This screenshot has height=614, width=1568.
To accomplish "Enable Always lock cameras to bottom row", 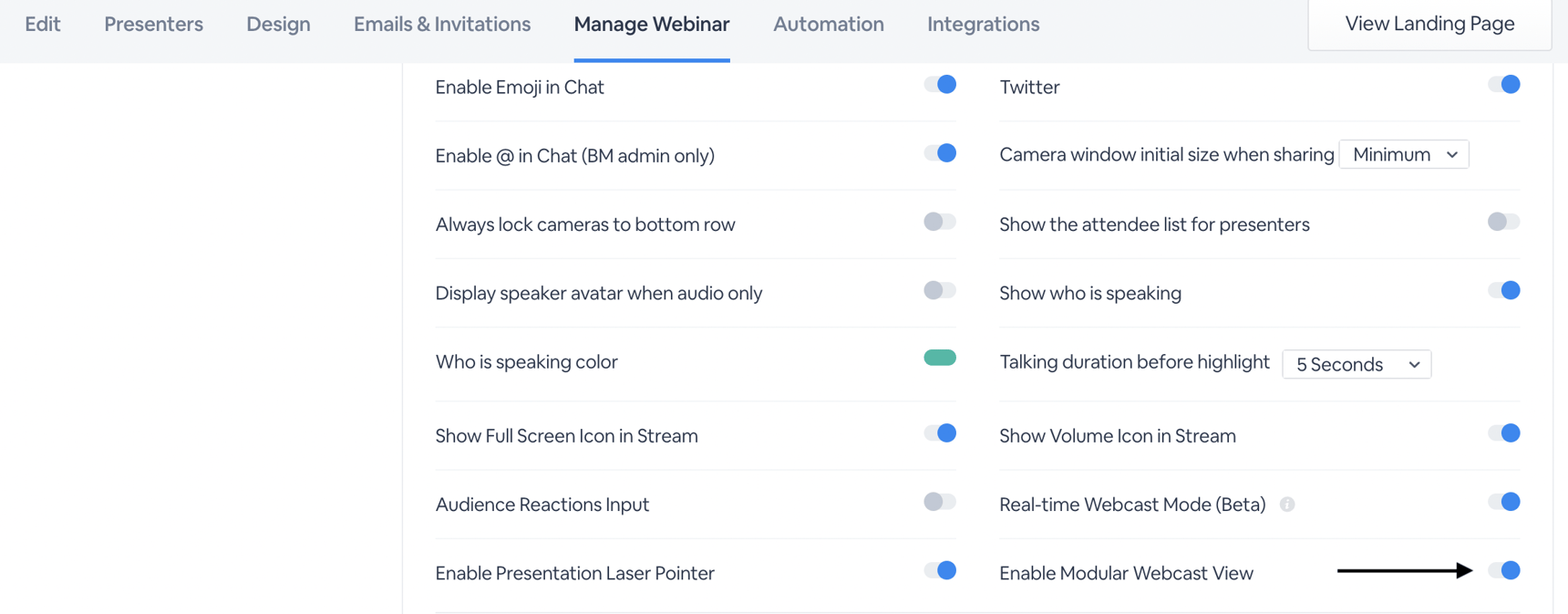I will coord(940,222).
